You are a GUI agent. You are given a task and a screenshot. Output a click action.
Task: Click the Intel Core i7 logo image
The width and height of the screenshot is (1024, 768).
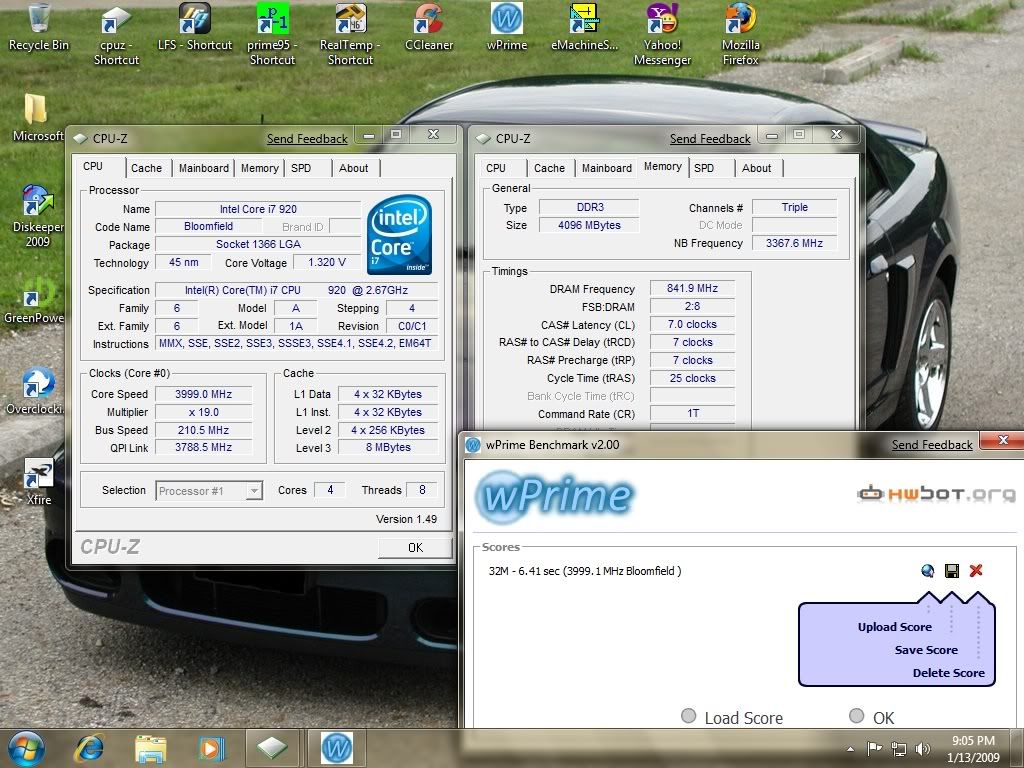(399, 234)
